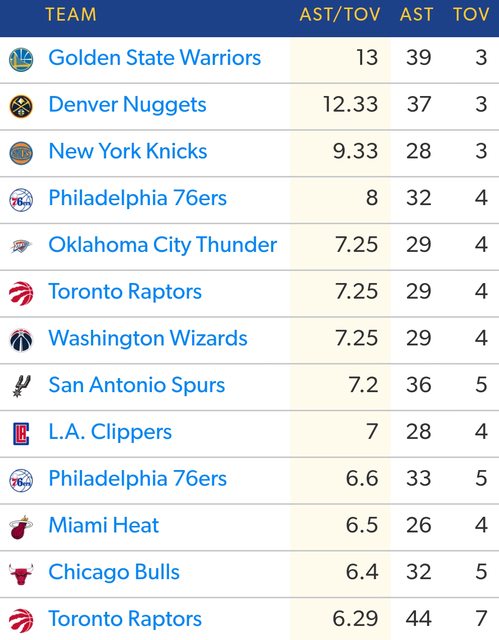Image resolution: width=499 pixels, height=640 pixels.
Task: Click the Chicago Bulls logo icon
Action: click(x=21, y=574)
